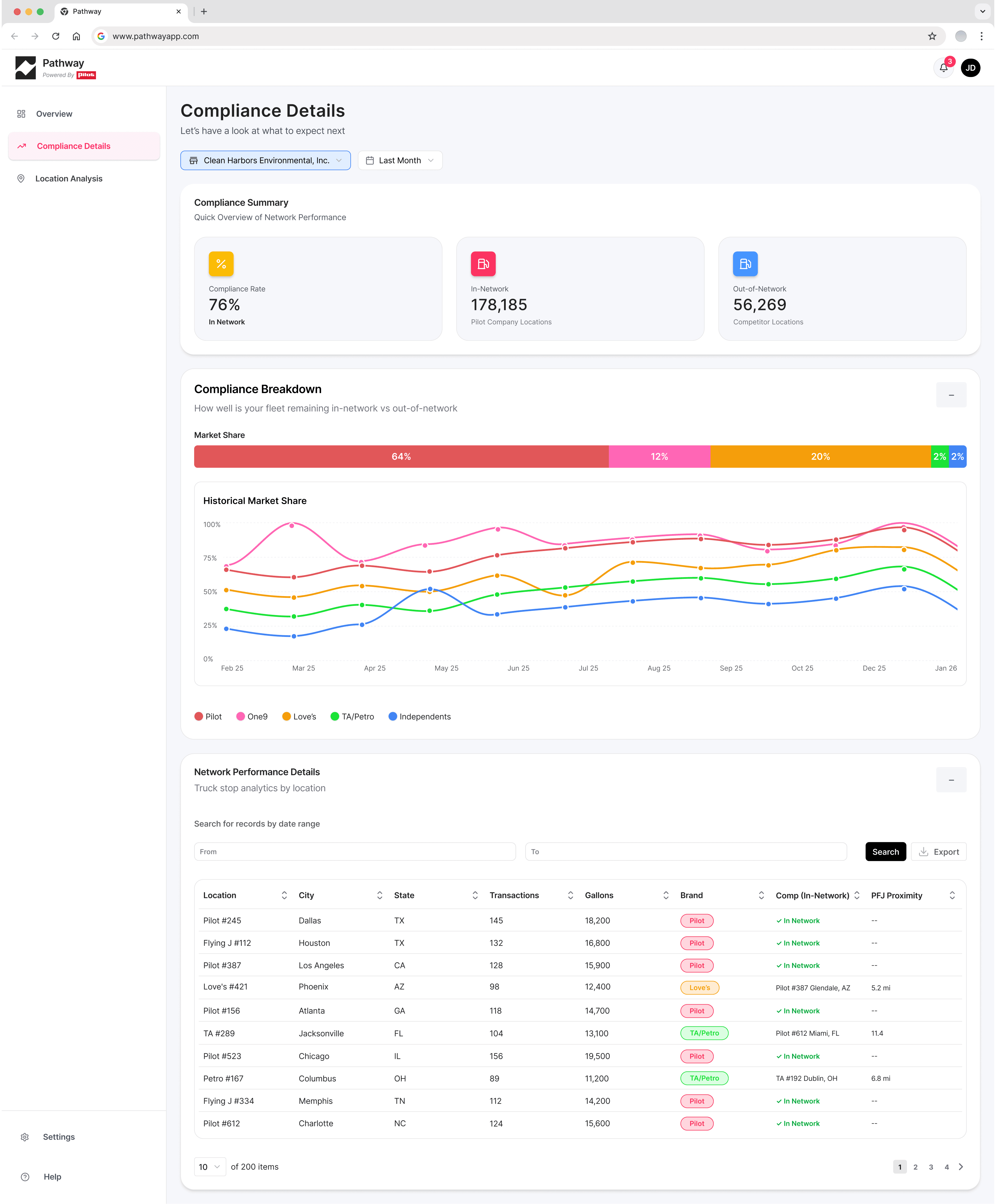This screenshot has height=1204, width=996.
Task: Click the 64% red market share segment
Action: click(x=401, y=457)
